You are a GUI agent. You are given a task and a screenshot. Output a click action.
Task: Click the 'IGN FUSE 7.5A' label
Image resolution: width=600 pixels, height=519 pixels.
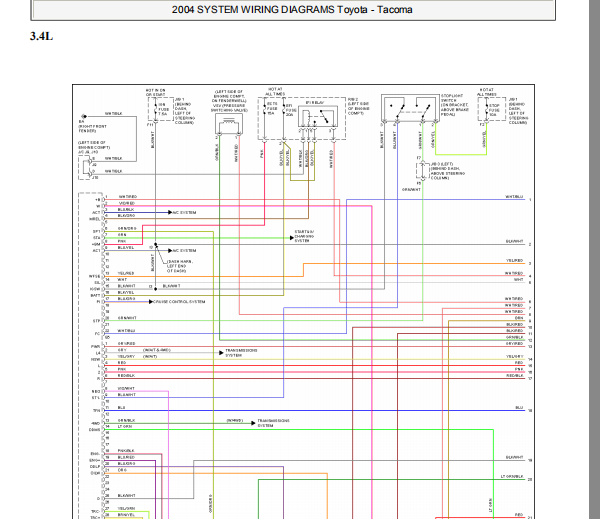[163, 109]
